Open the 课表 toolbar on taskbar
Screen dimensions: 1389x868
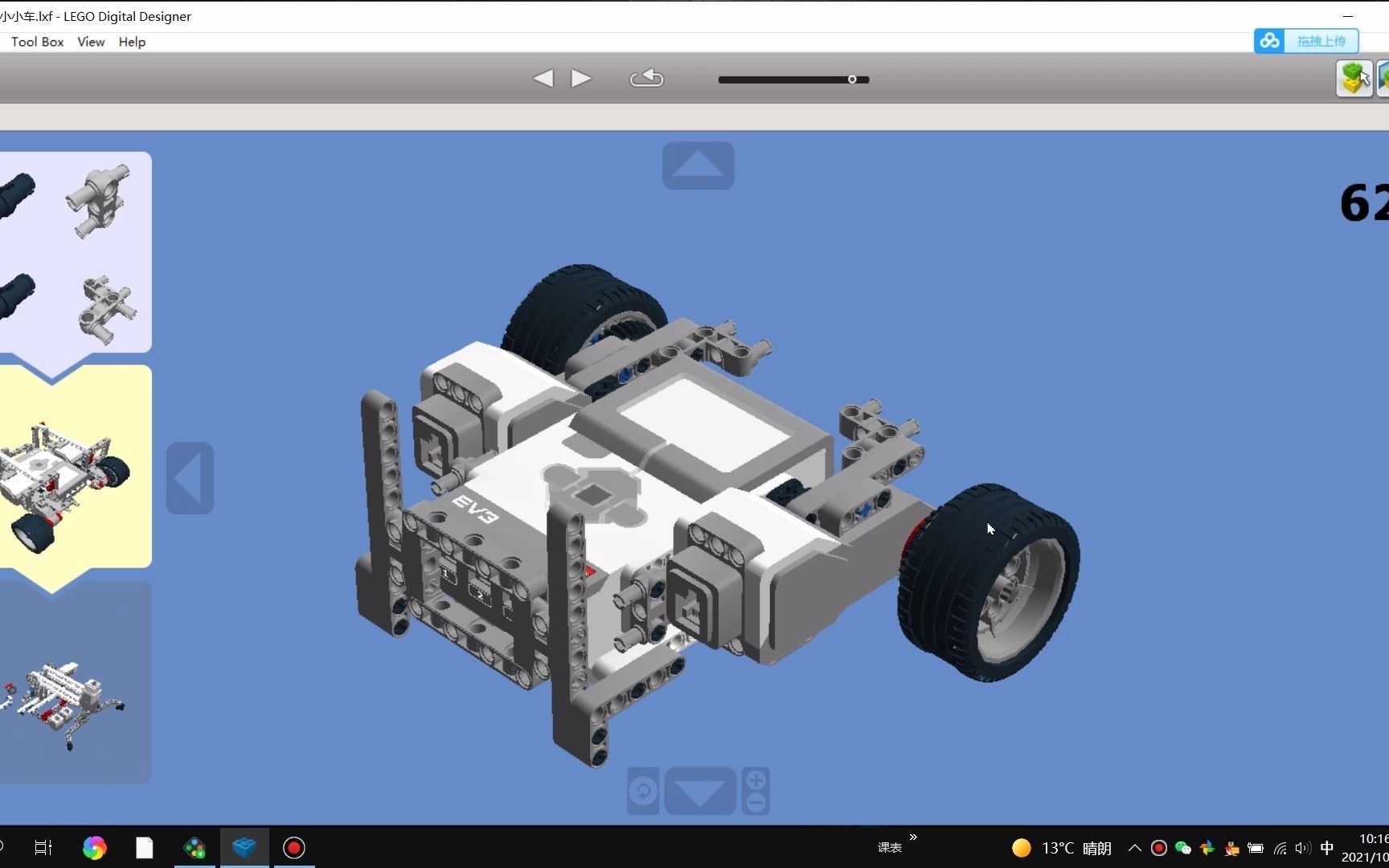click(890, 848)
